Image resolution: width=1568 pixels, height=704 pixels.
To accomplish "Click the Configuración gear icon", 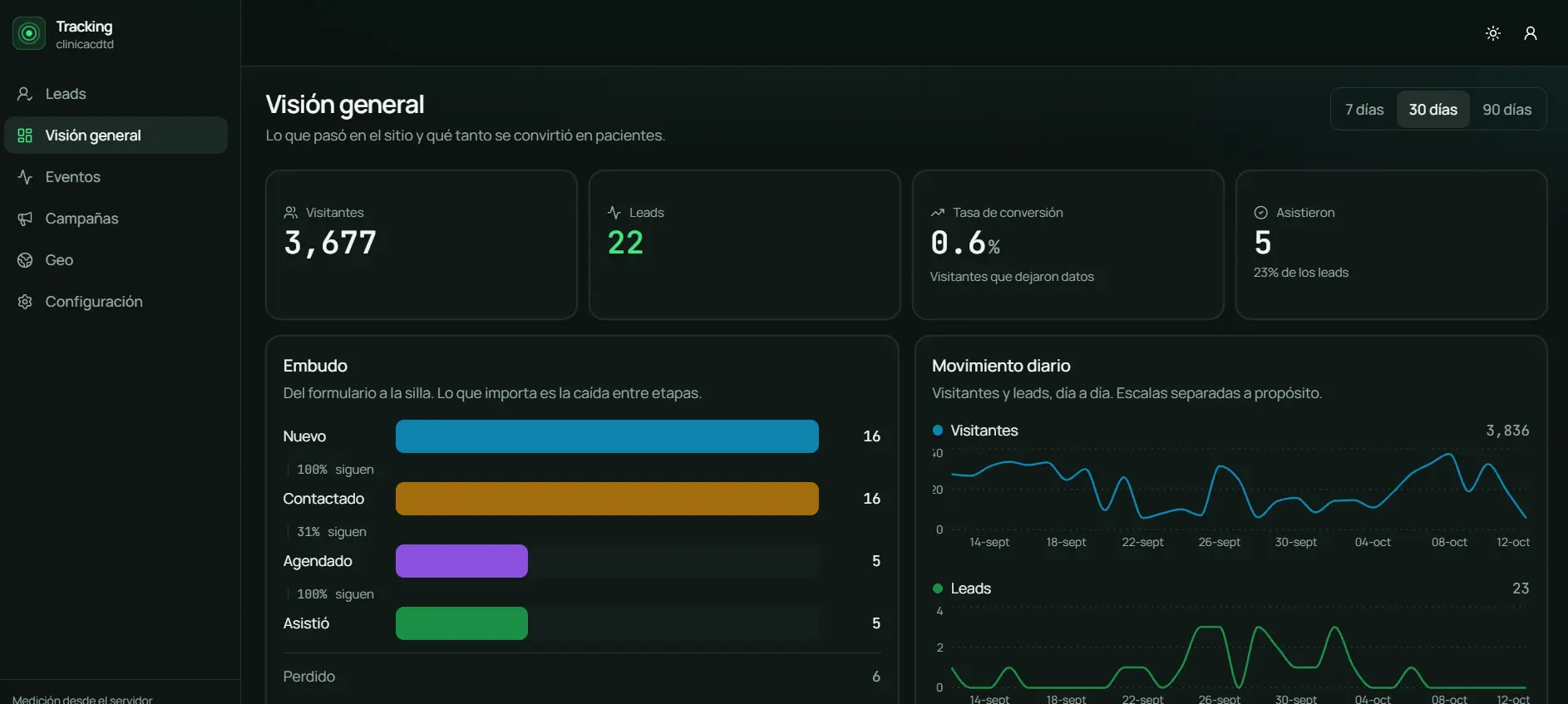I will pyautogui.click(x=25, y=302).
